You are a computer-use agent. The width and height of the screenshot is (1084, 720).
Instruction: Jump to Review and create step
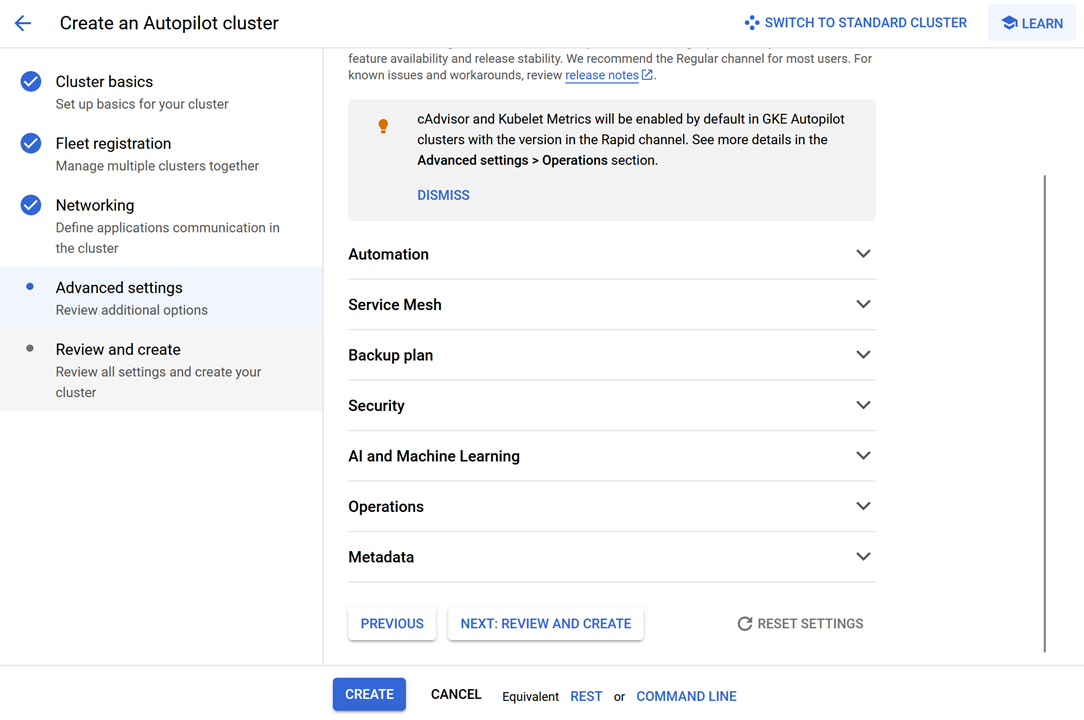pos(161,370)
